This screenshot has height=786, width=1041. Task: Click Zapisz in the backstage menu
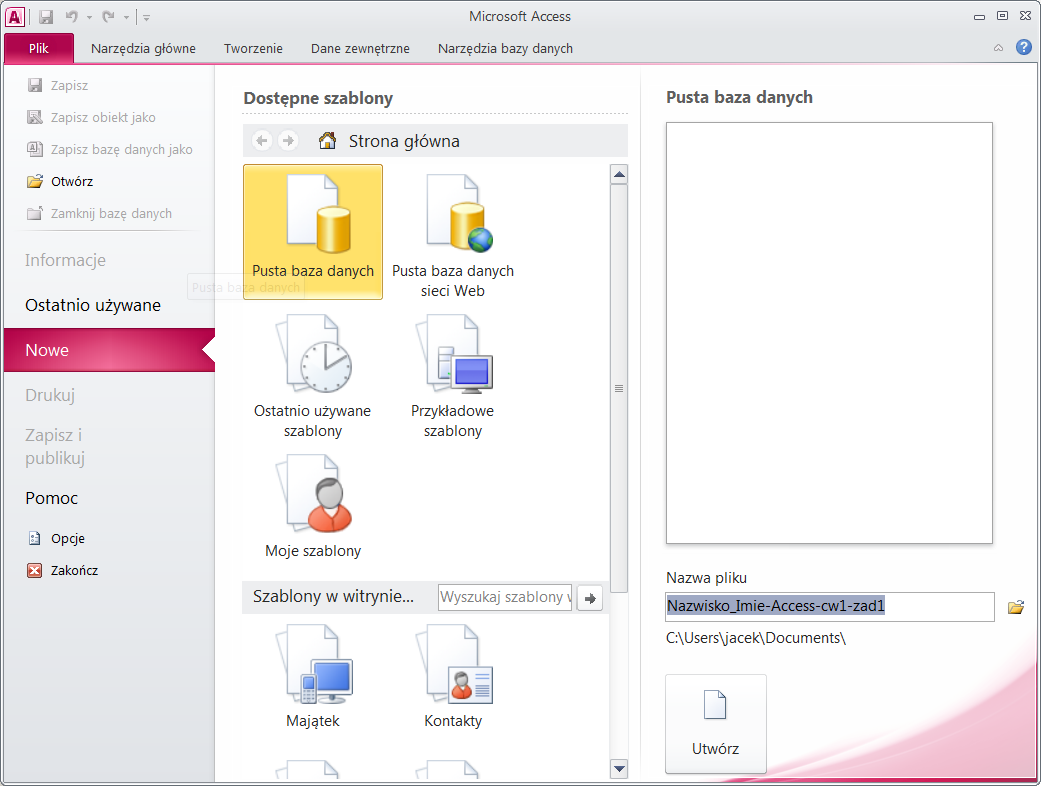[69, 86]
